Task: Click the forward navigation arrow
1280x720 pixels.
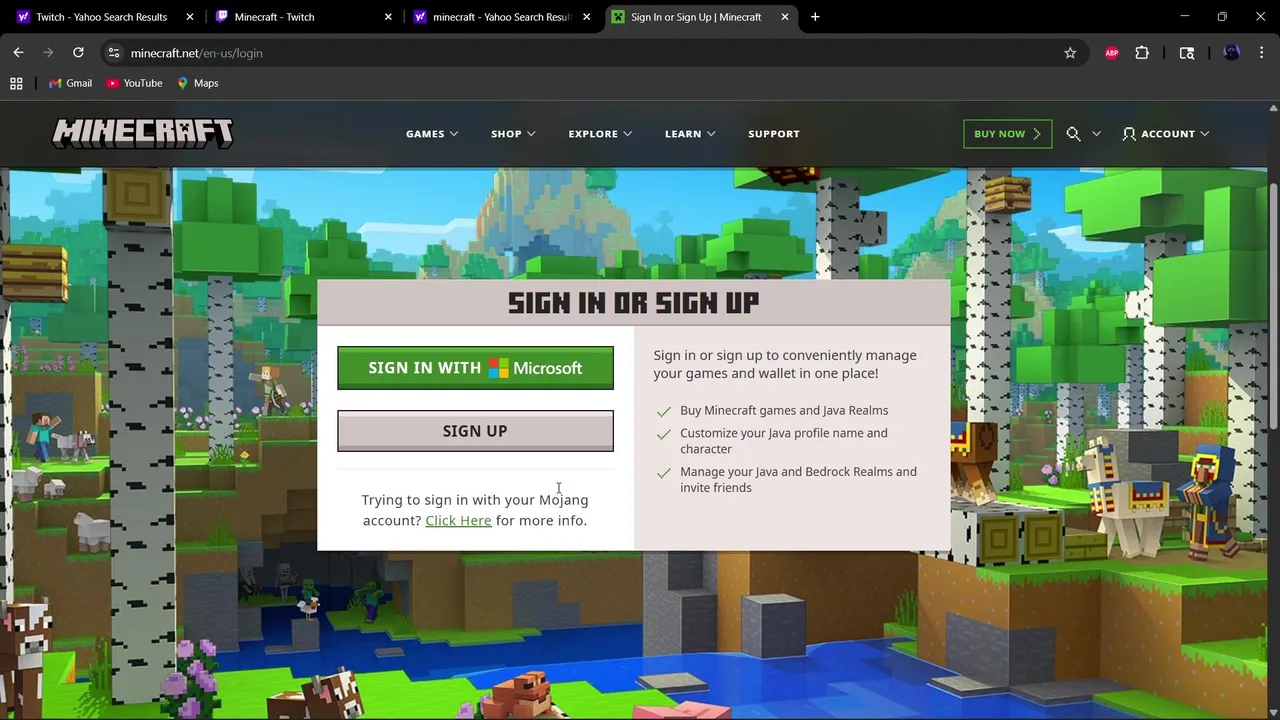Action: 48,53
